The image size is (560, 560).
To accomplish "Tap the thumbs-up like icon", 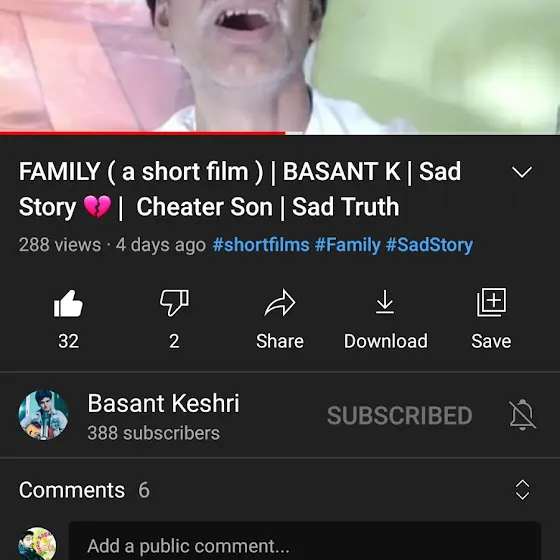I will pyautogui.click(x=68, y=303).
